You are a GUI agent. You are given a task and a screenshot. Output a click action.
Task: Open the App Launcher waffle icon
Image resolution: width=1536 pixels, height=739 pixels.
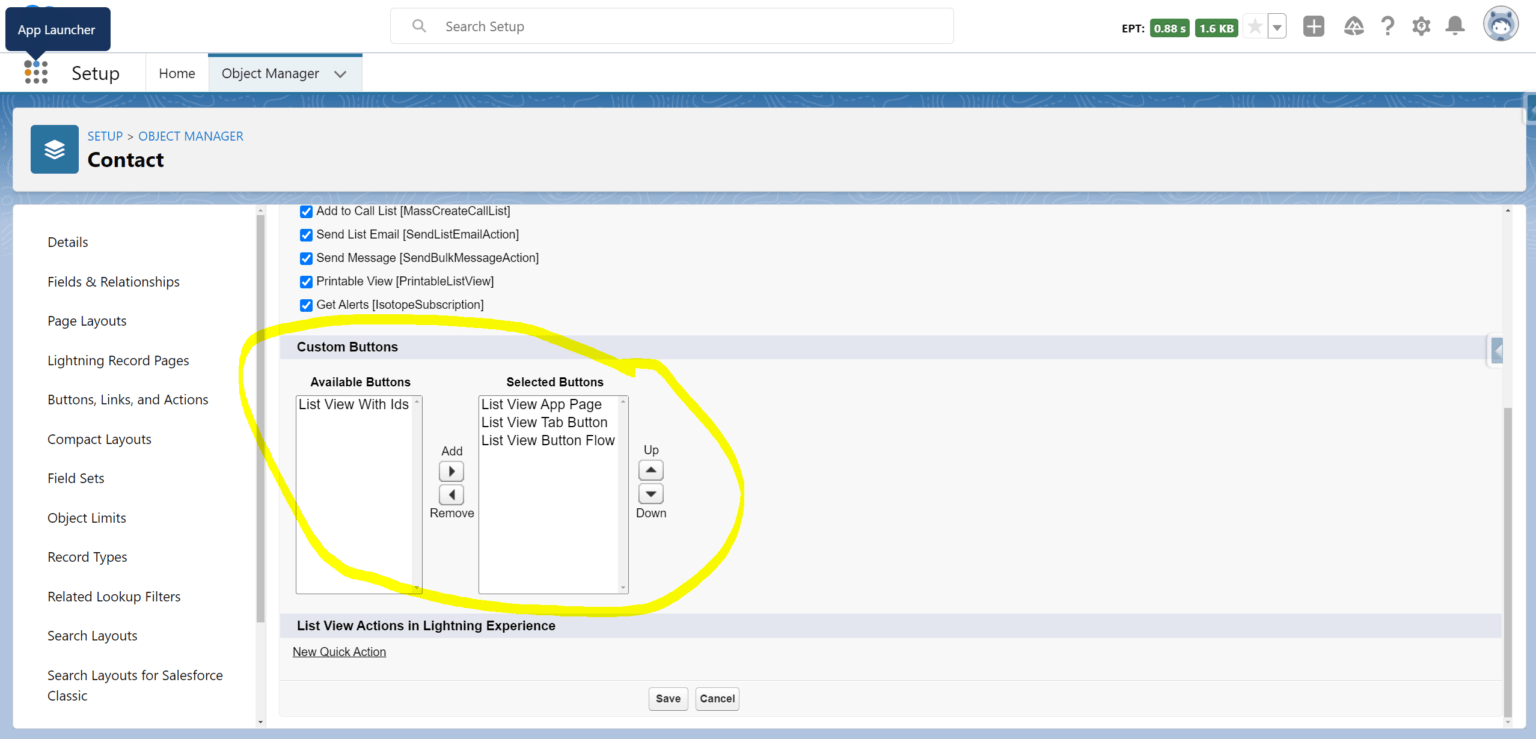36,71
